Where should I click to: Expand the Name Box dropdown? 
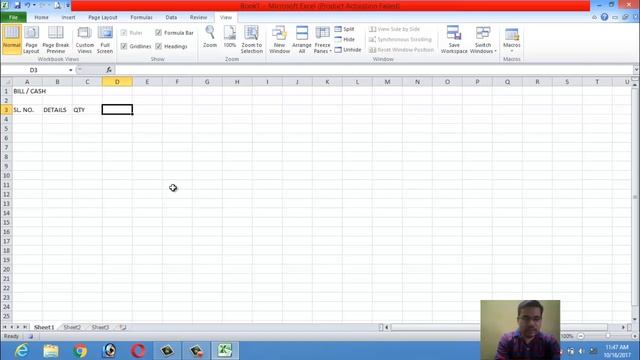[x=71, y=70]
